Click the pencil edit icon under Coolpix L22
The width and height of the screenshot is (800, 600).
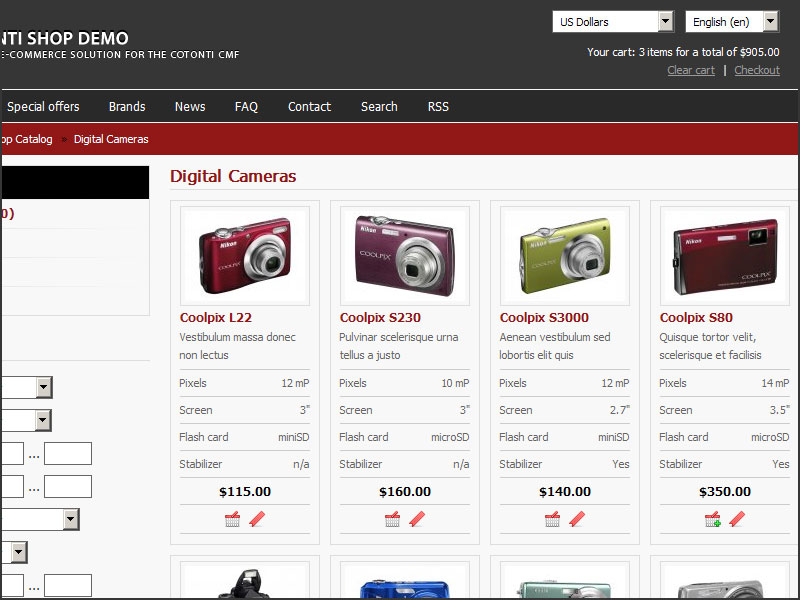257,519
